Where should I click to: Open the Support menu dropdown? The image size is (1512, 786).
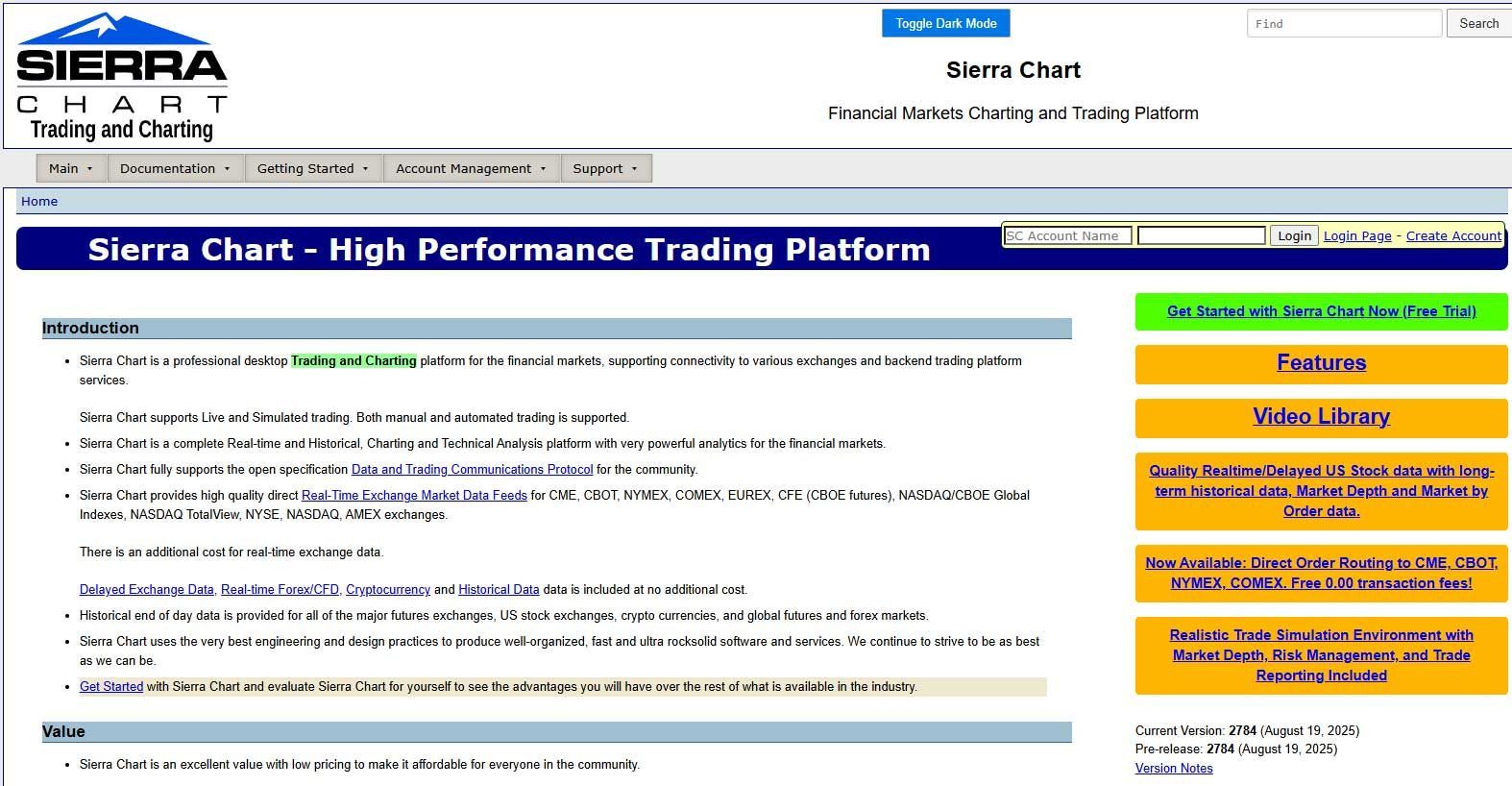605,168
